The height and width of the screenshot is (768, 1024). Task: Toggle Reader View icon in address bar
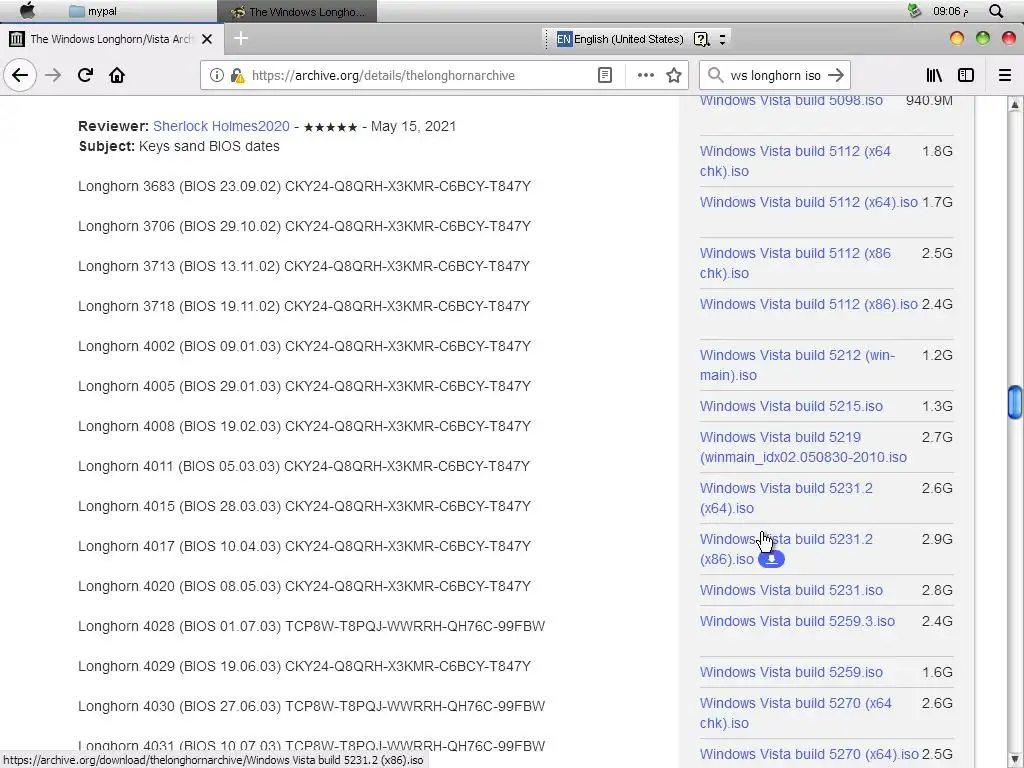point(605,75)
